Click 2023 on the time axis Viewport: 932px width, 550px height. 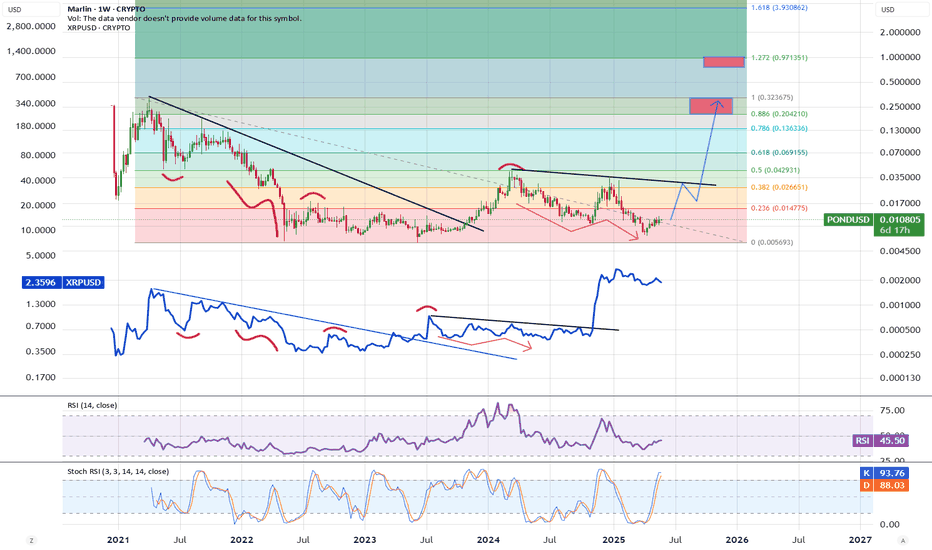coord(364,540)
